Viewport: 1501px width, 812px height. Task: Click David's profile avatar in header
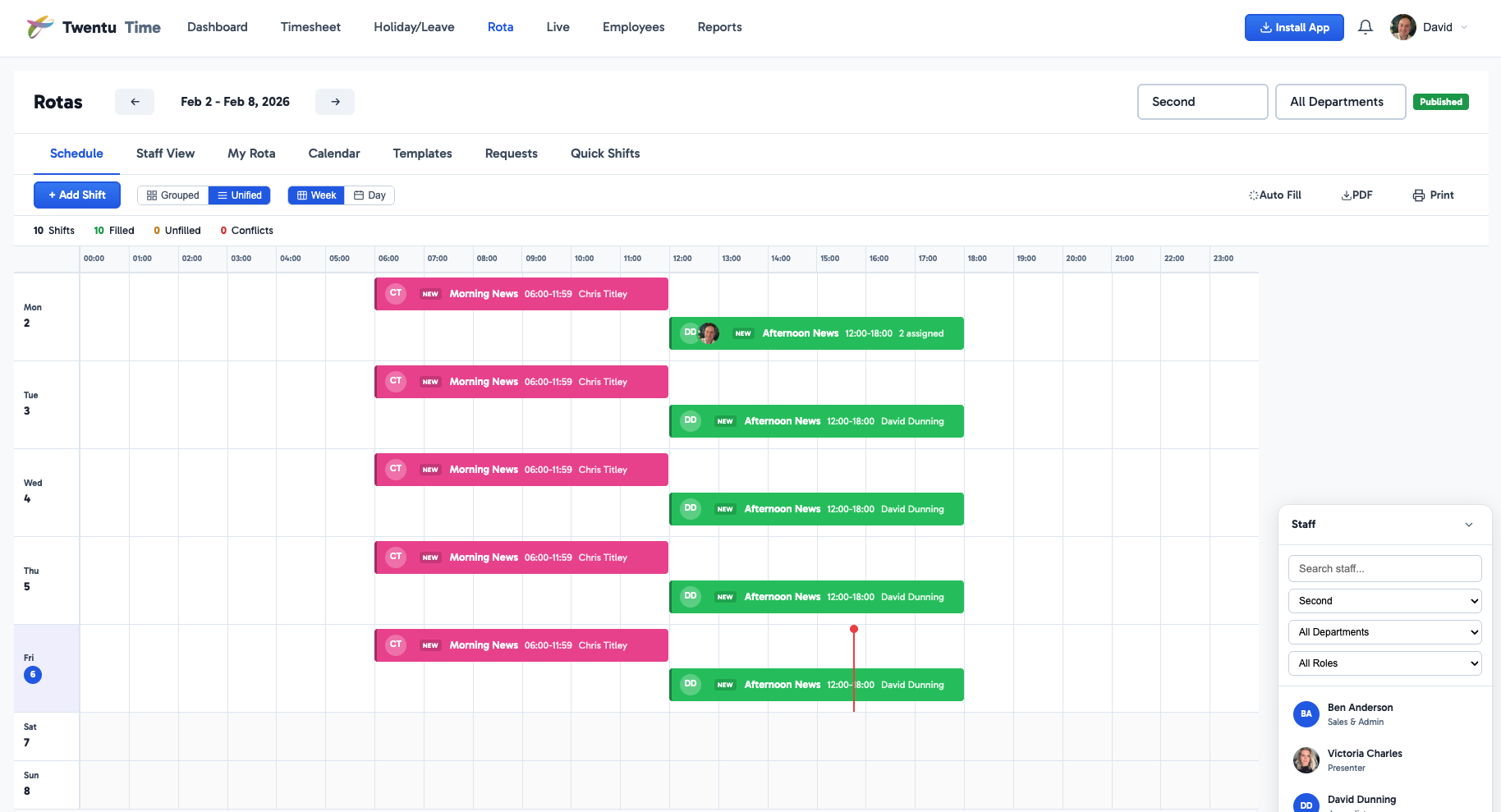coord(1402,27)
